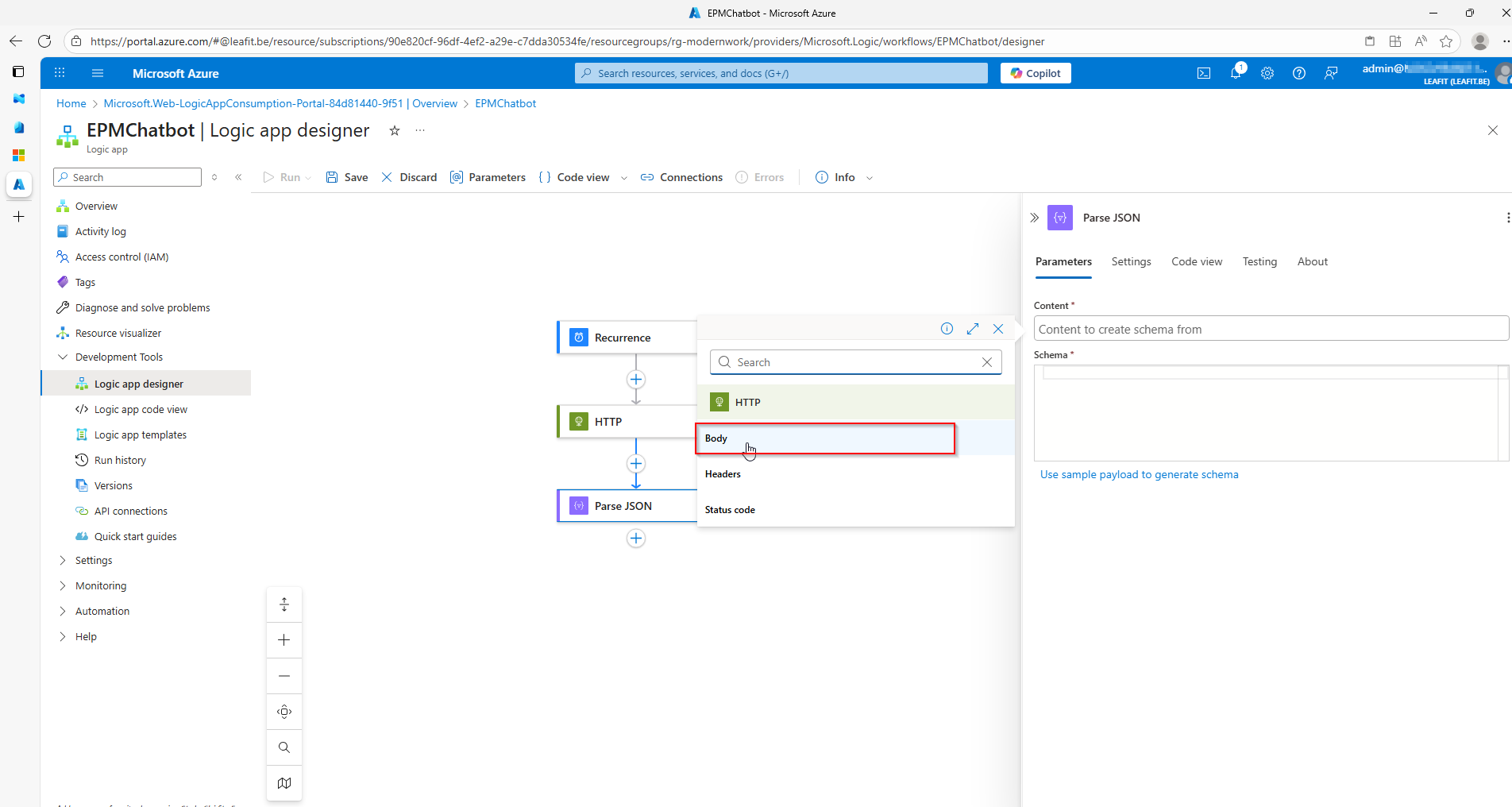
Task: Click inside the Schema editor
Action: click(x=1271, y=413)
